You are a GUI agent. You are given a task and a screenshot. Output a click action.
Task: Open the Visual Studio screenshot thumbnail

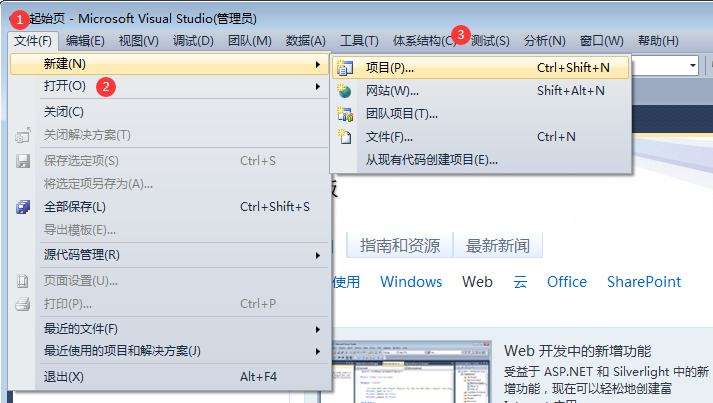(412, 372)
